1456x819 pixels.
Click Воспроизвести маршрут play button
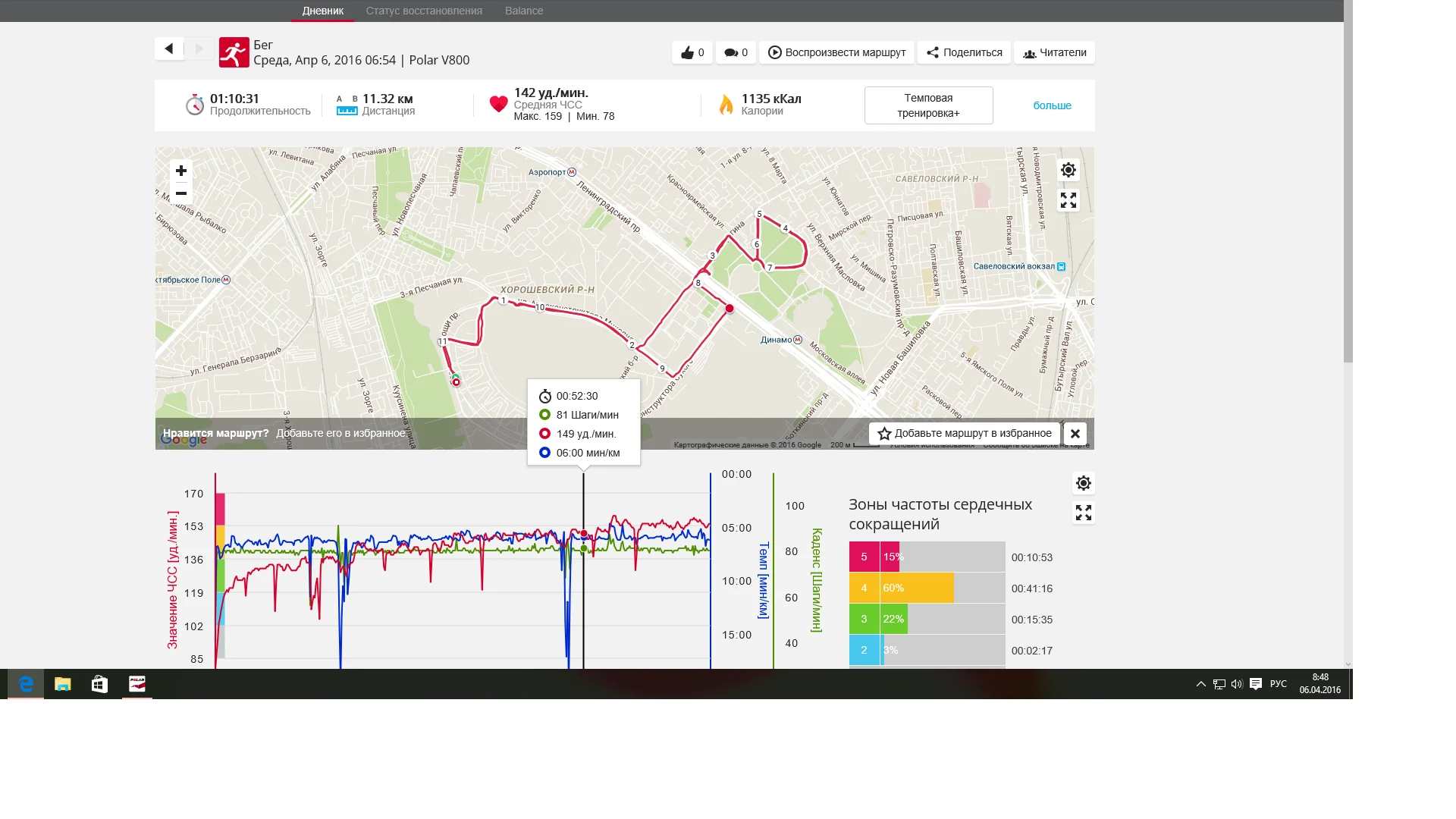(x=836, y=52)
